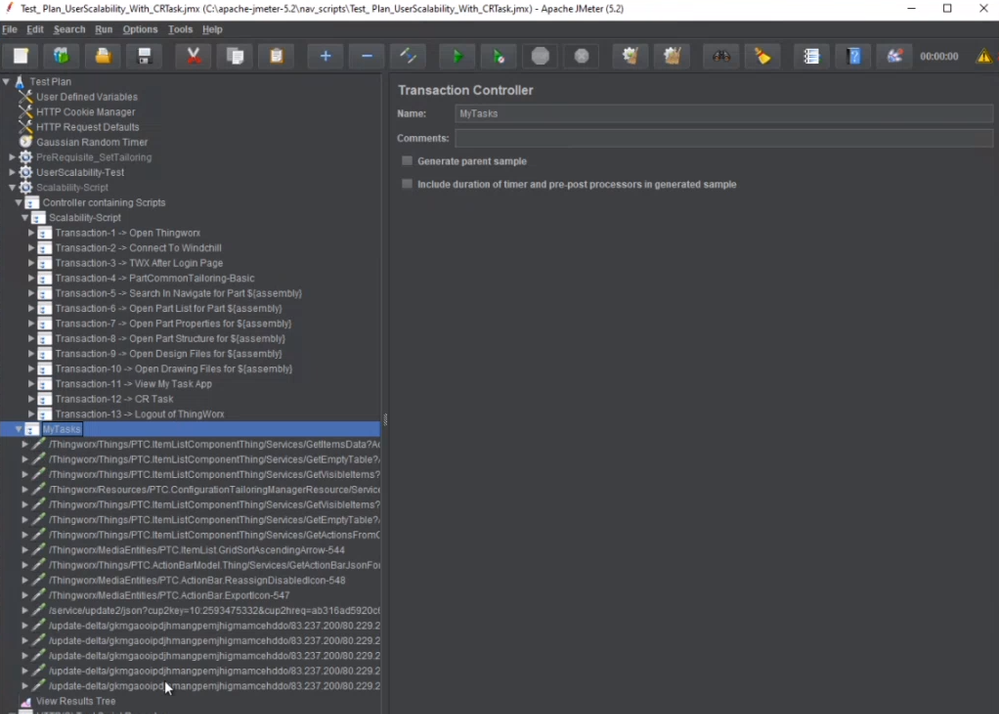The height and width of the screenshot is (714, 999).
Task: Click the Copy toolbar icon
Action: coord(235,56)
